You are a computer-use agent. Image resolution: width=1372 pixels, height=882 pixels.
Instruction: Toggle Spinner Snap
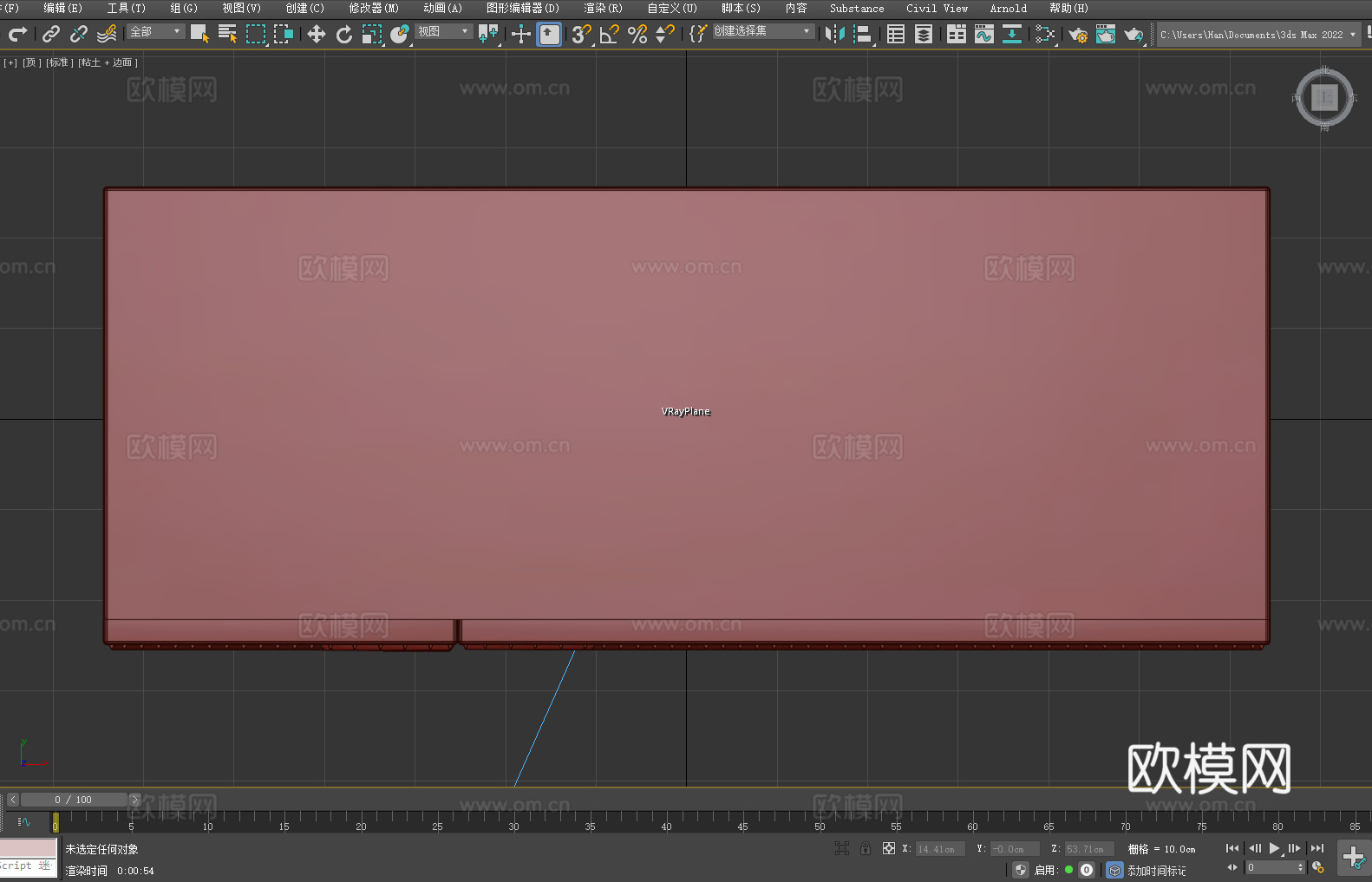point(665,34)
